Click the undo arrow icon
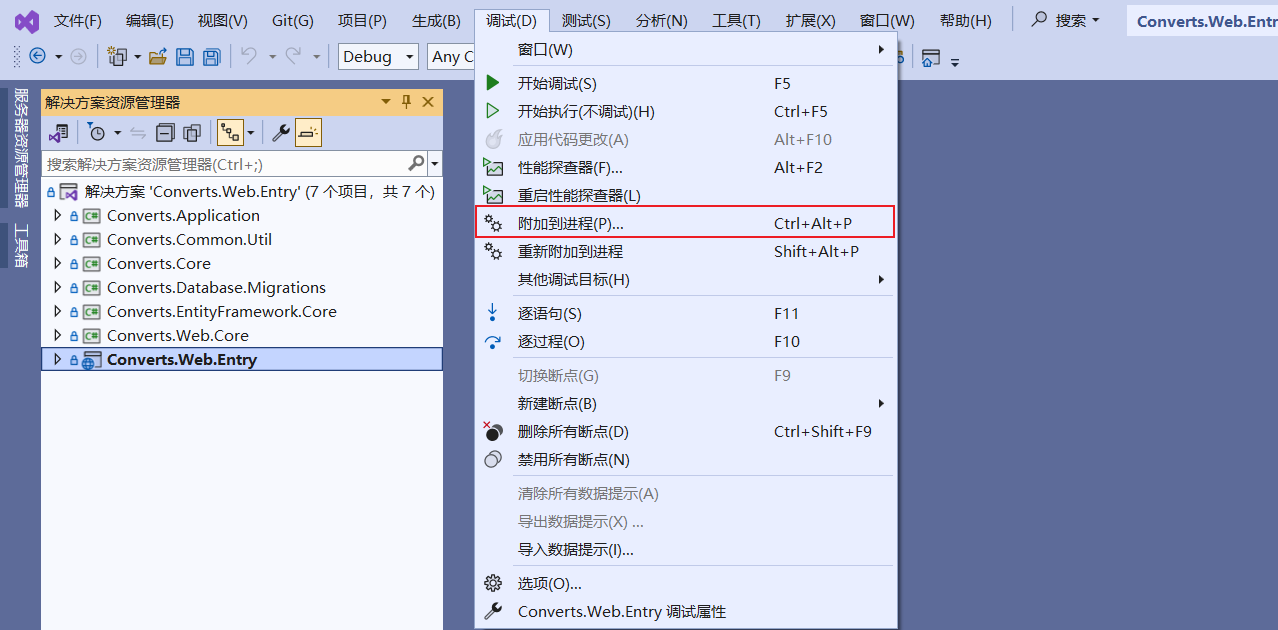The height and width of the screenshot is (630, 1278). (249, 57)
